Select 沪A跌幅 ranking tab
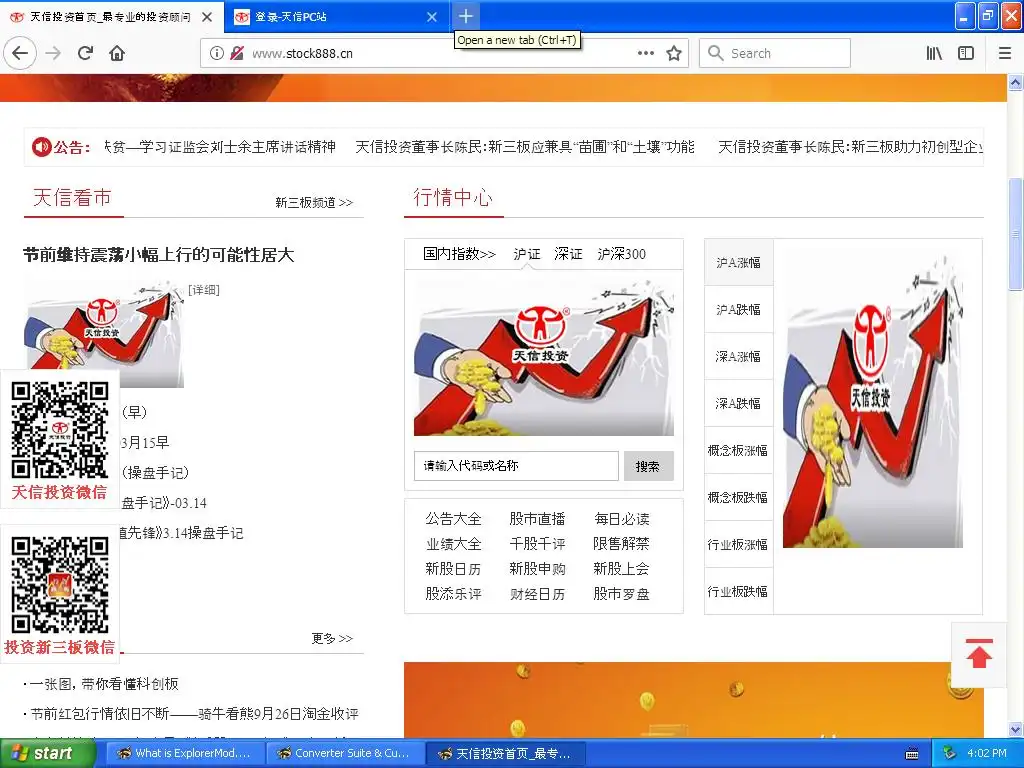The width and height of the screenshot is (1024, 768). [x=739, y=310]
